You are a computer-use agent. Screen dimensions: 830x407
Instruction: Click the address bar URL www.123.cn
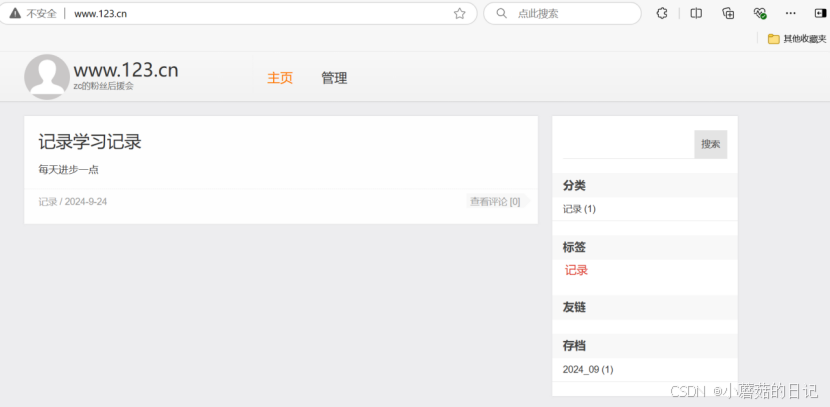pyautogui.click(x=101, y=14)
